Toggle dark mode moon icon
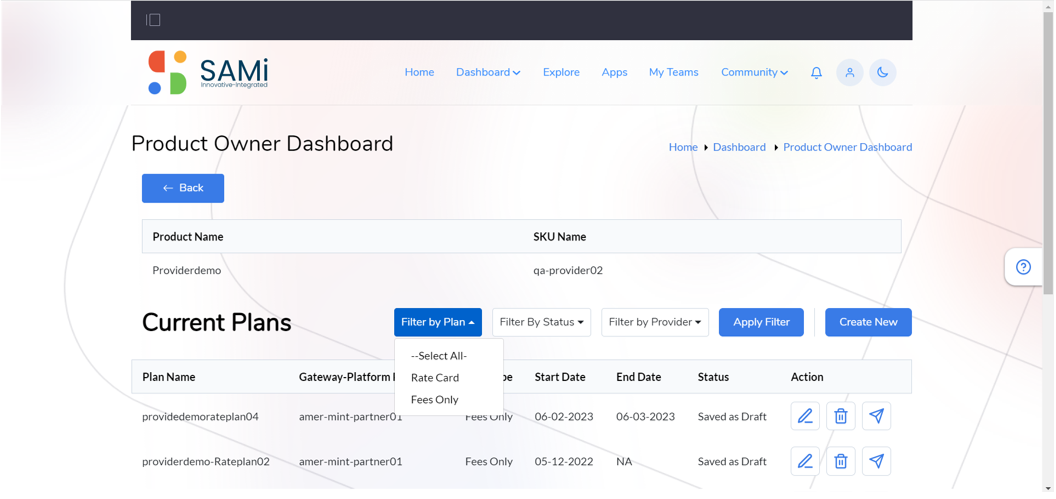The image size is (1056, 499). 883,73
